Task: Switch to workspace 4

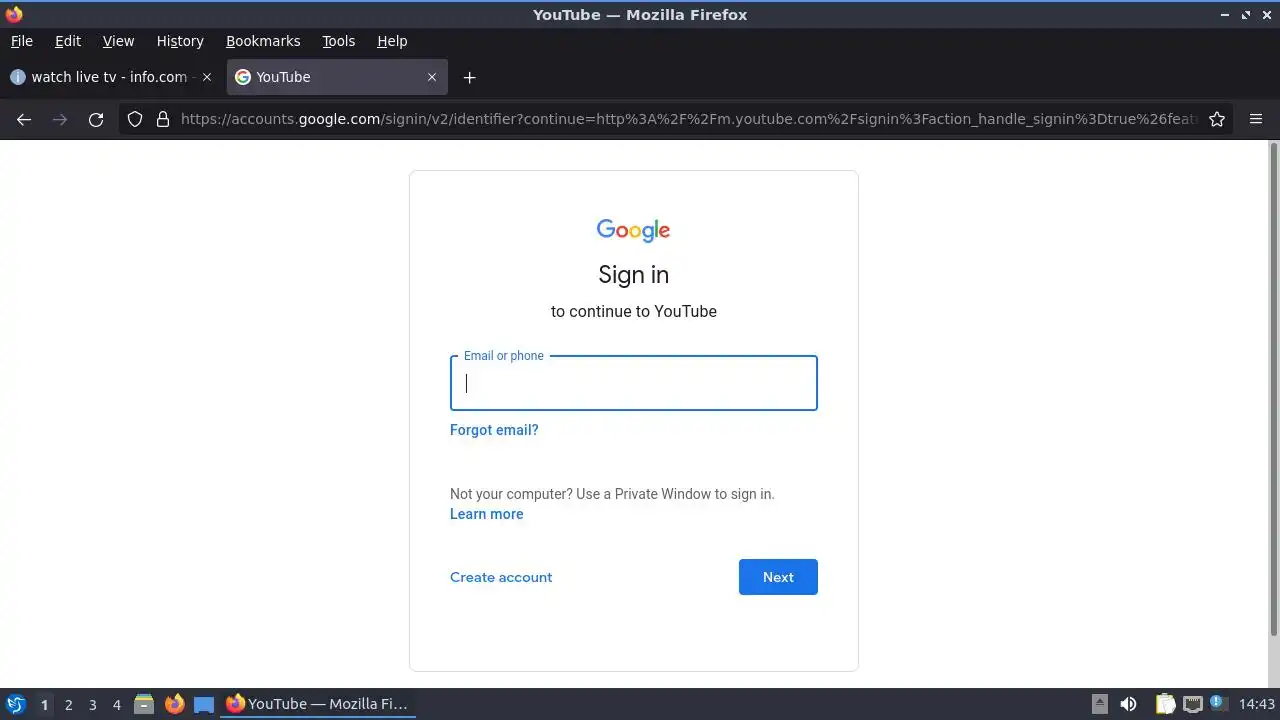Action: pyautogui.click(x=116, y=705)
